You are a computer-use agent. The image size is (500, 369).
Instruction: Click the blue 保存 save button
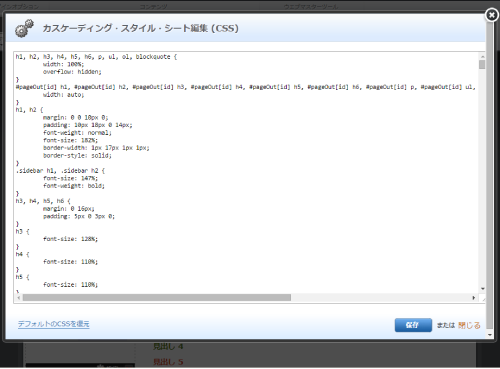point(413,325)
